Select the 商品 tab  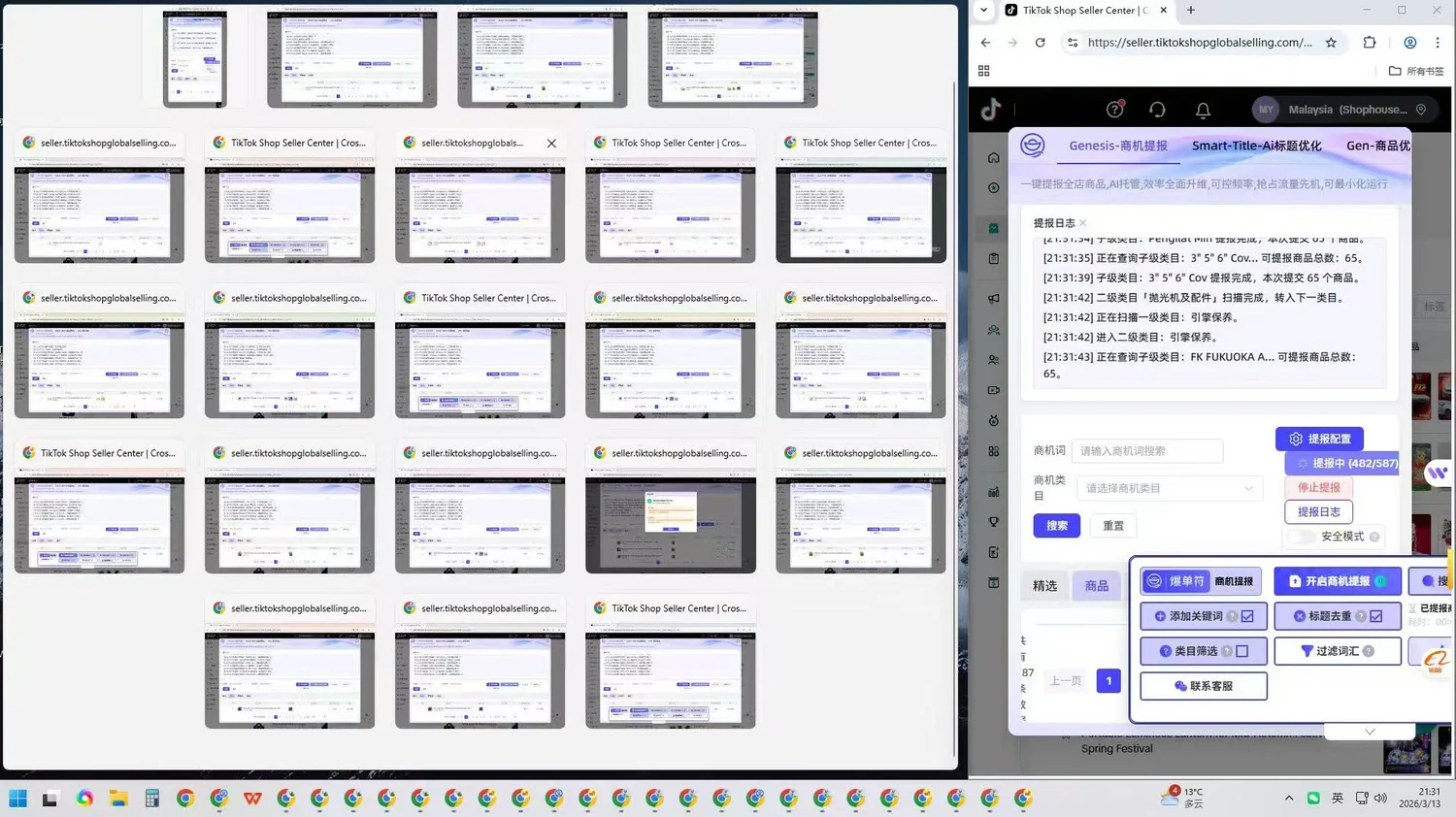click(x=1097, y=586)
